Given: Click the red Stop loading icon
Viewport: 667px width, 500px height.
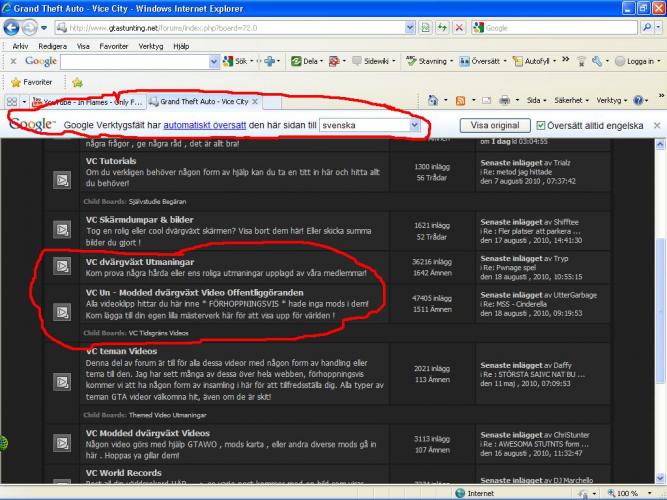Looking at the screenshot, I should [463, 28].
